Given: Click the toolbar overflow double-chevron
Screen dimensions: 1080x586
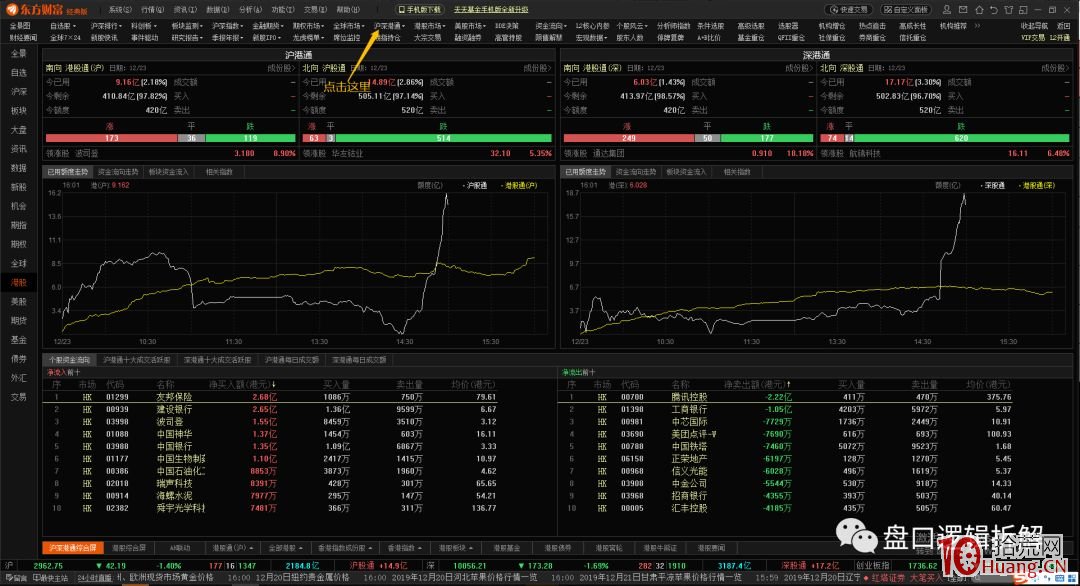Looking at the screenshot, I should coord(977,26).
